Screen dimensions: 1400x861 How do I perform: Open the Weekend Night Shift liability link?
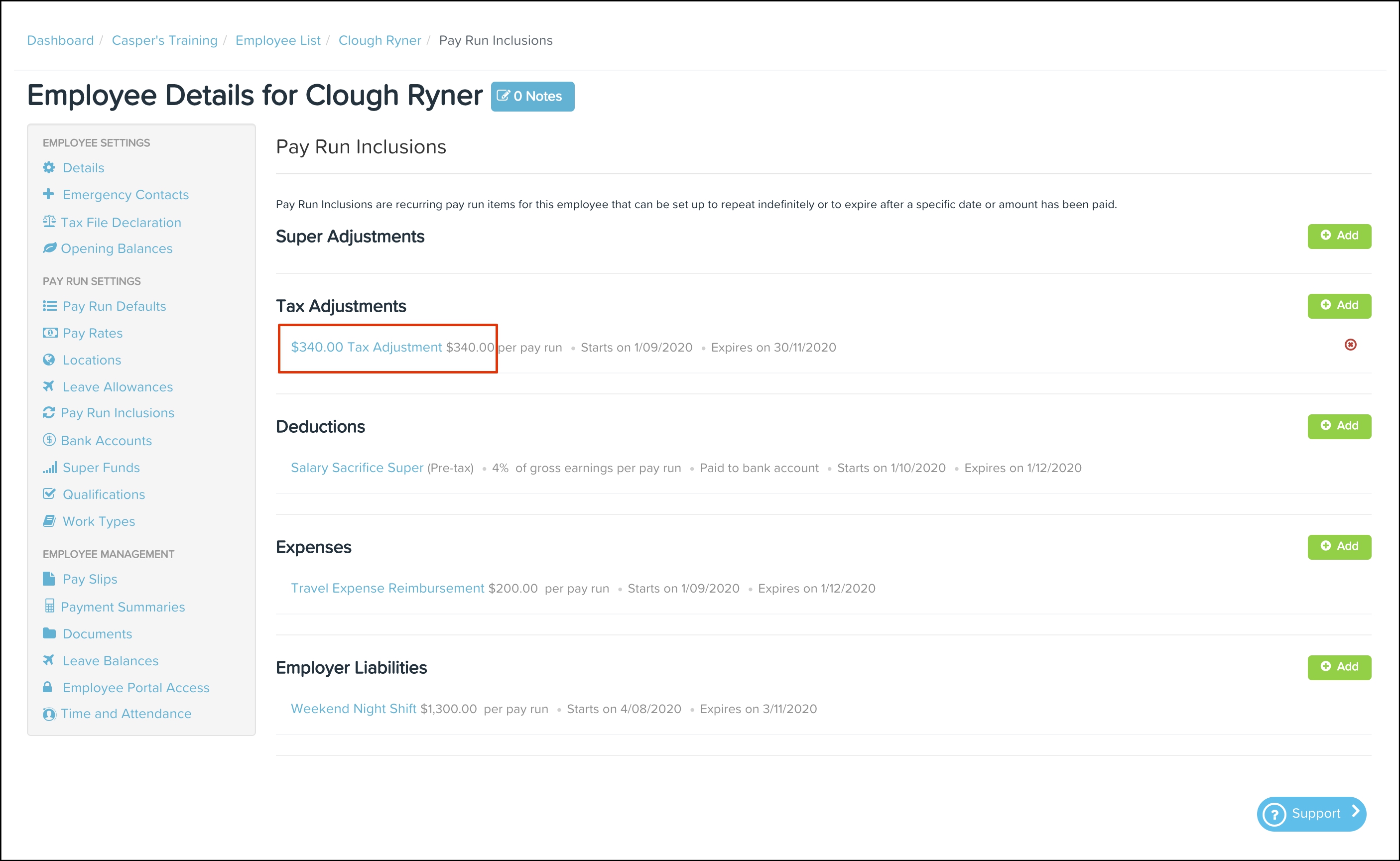click(353, 709)
